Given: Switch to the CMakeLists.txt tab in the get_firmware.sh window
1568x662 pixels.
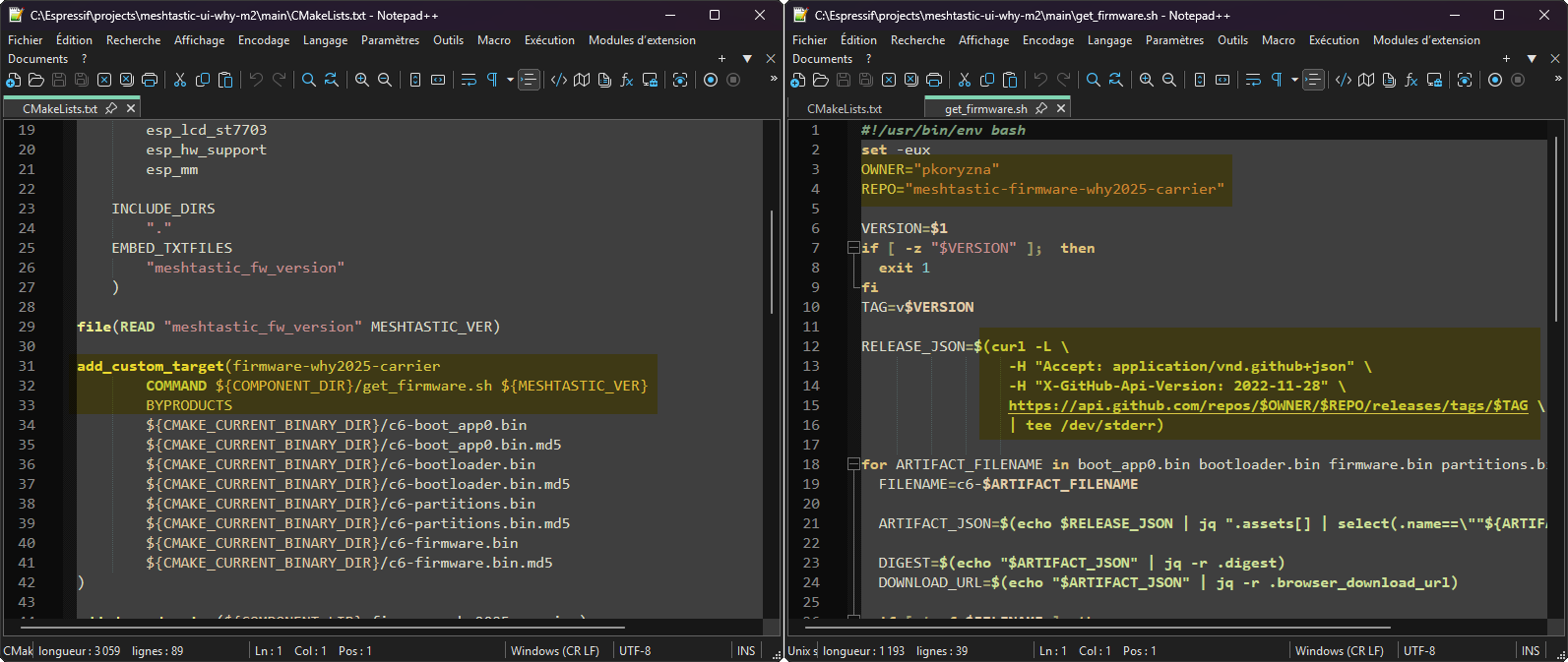Looking at the screenshot, I should [x=845, y=109].
